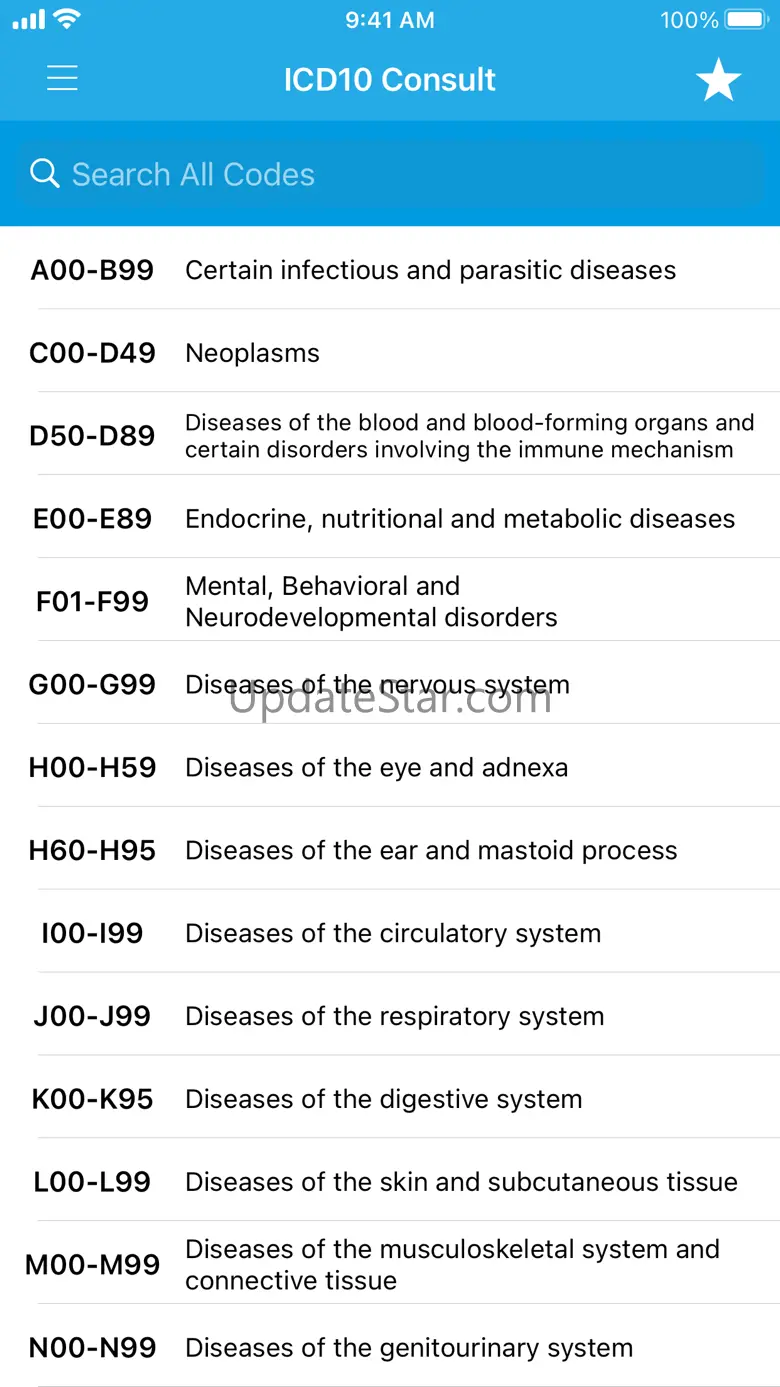Open K00-K95 digestive system diseases
The width and height of the screenshot is (780, 1387).
click(x=390, y=1100)
